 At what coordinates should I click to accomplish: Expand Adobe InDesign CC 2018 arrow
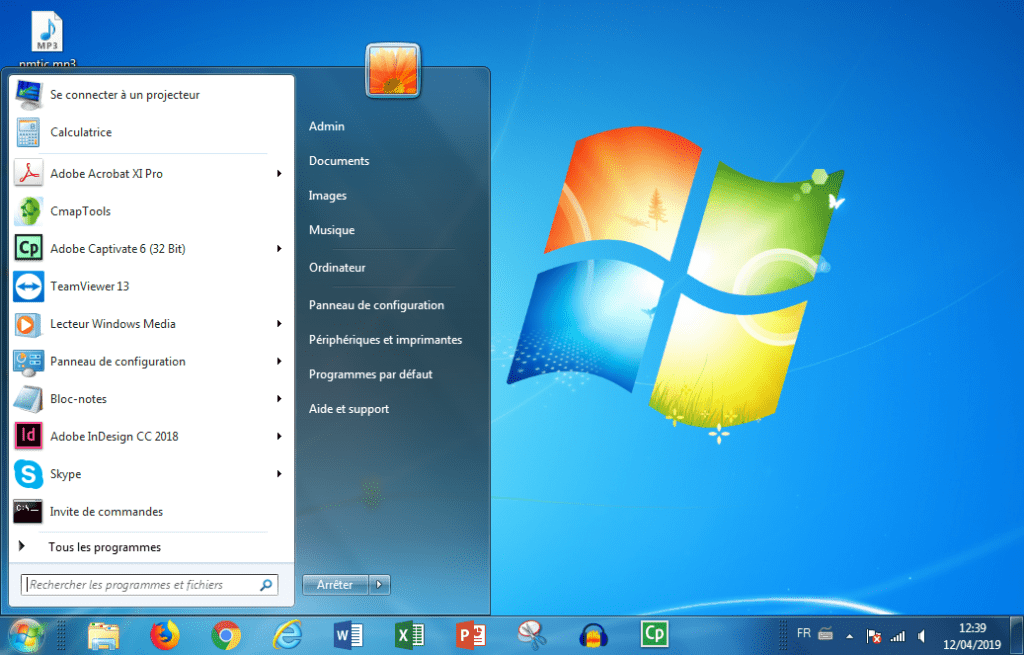(279, 436)
